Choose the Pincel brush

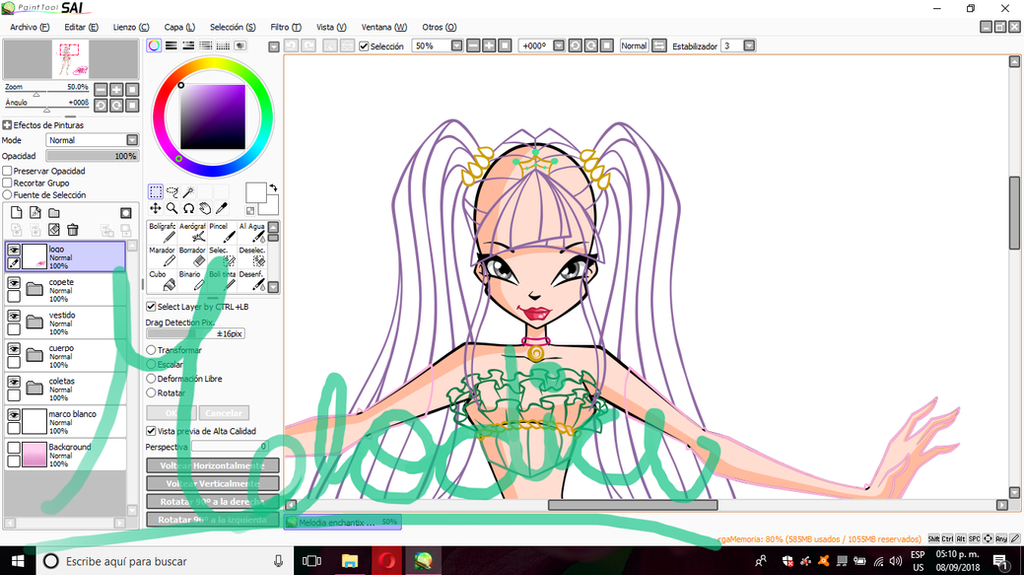pyautogui.click(x=222, y=233)
